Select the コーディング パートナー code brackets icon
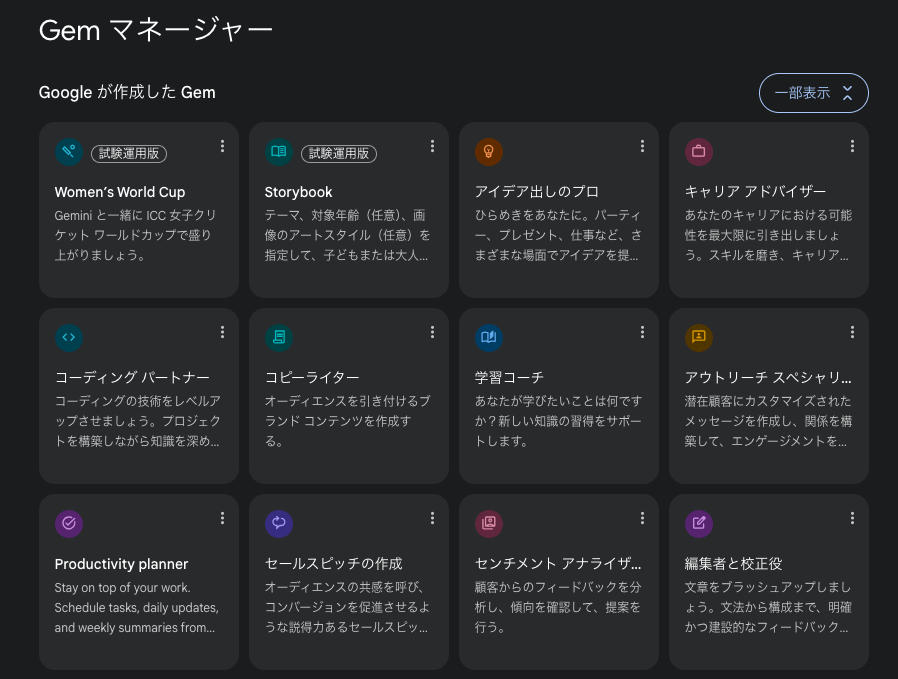The height and width of the screenshot is (679, 898). [x=69, y=337]
